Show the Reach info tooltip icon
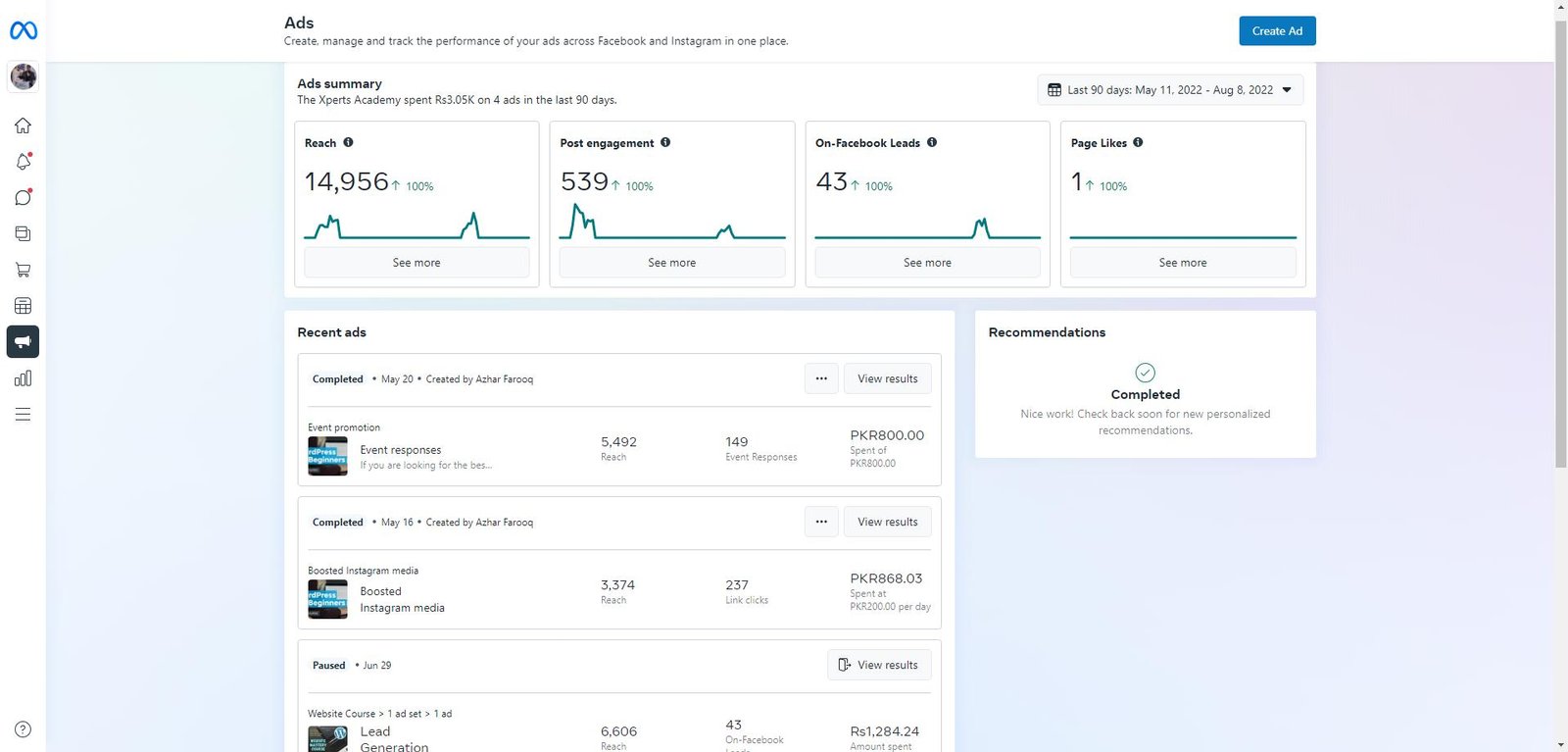 pos(348,142)
